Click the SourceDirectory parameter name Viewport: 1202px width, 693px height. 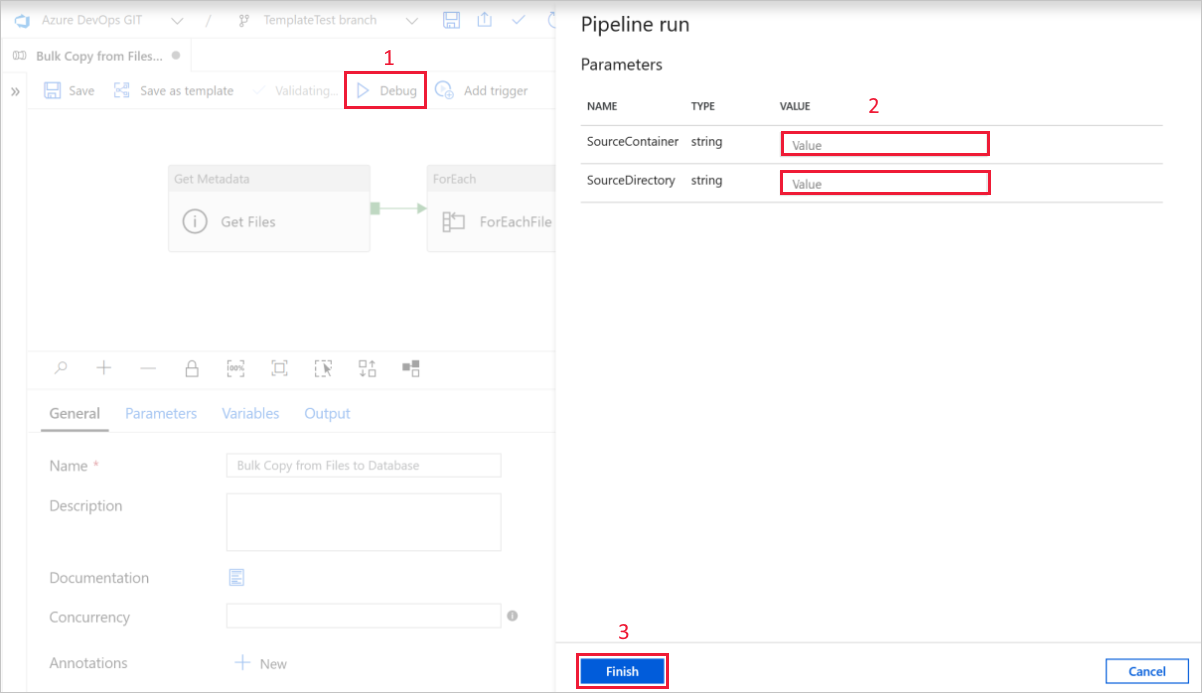[631, 181]
